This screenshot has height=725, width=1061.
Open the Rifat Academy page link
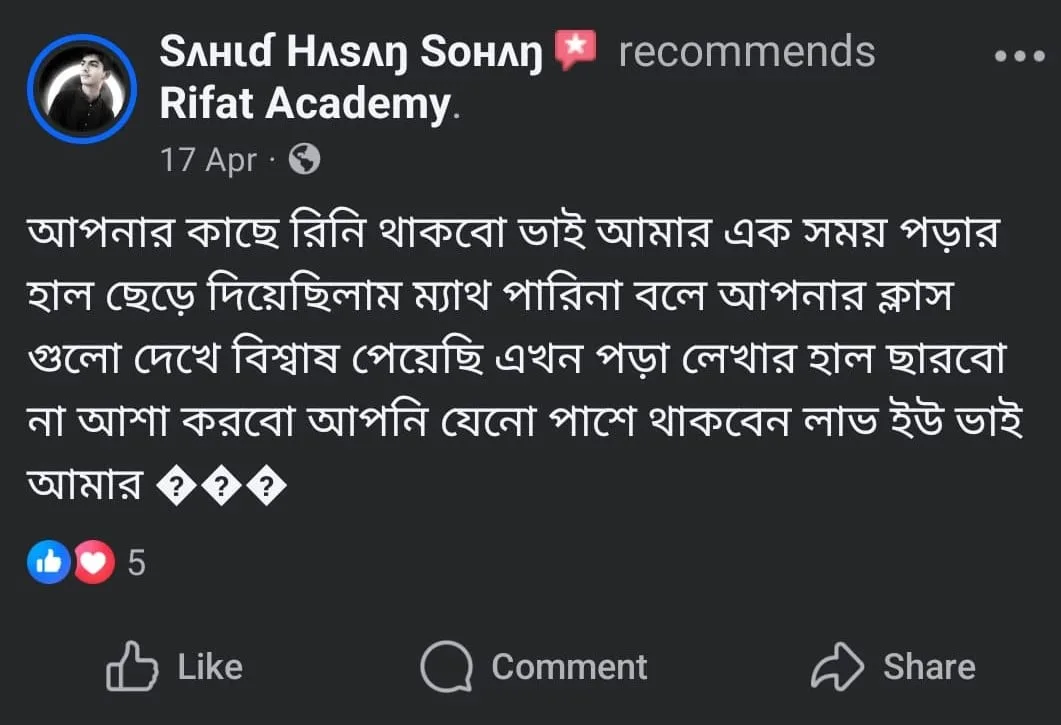coord(304,103)
